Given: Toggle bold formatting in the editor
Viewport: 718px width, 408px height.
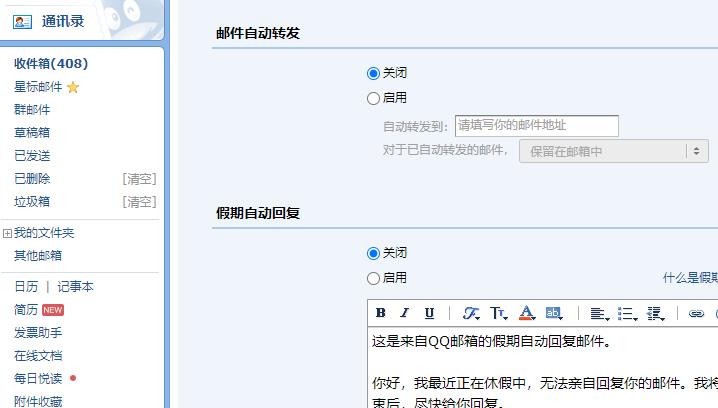Looking at the screenshot, I should coord(381,313).
